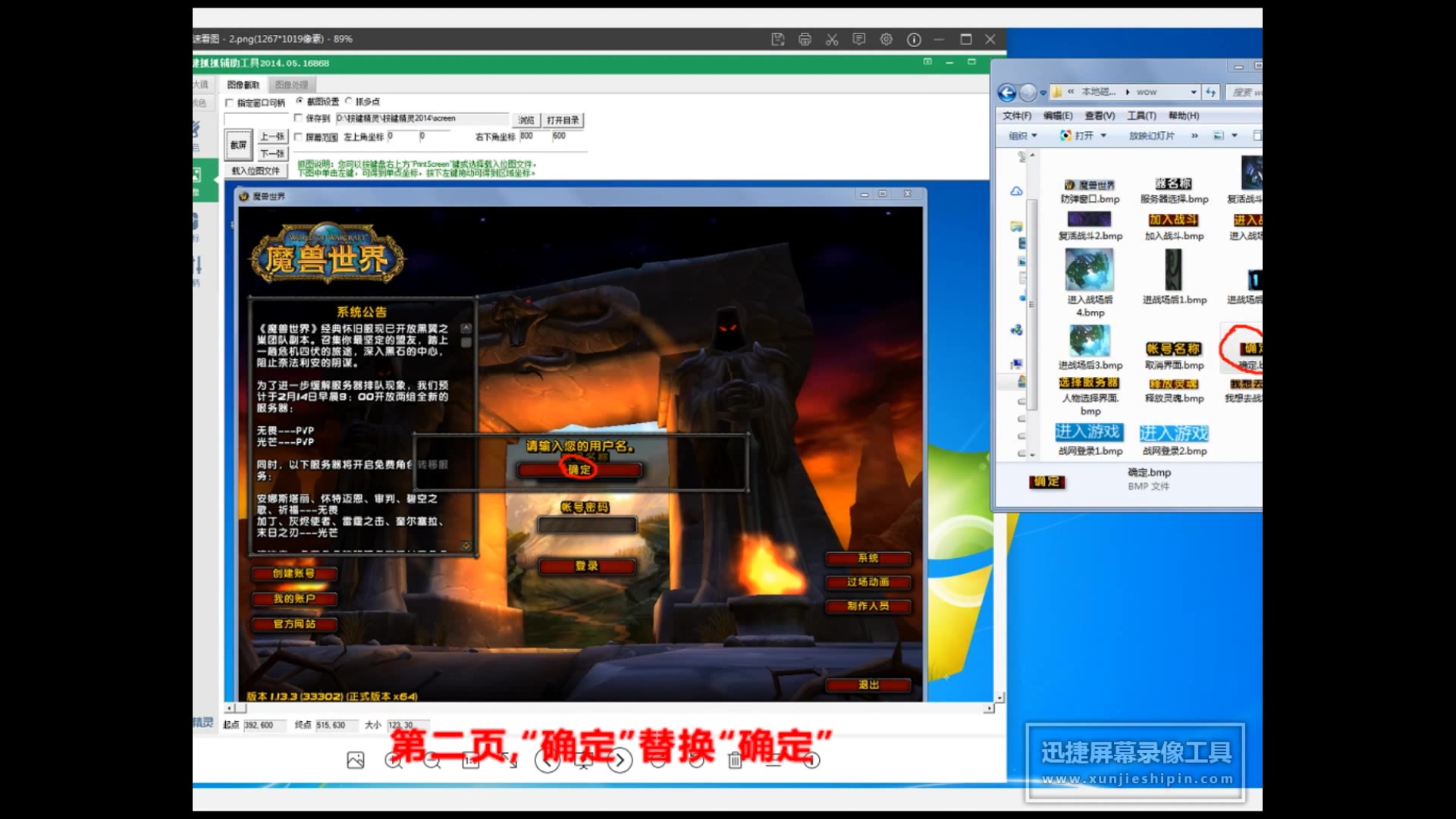Viewport: 1456px width, 819px height.
Task: Click the save icon in viewer title bar
Action: coord(778,39)
